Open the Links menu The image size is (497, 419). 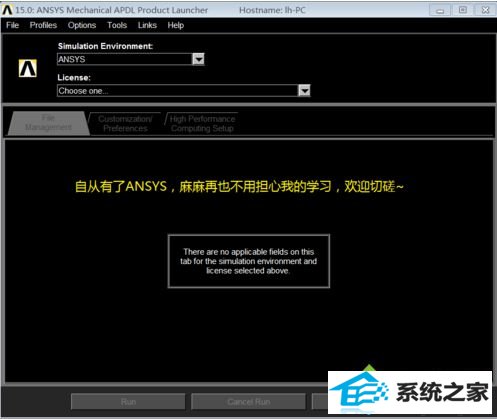point(147,25)
